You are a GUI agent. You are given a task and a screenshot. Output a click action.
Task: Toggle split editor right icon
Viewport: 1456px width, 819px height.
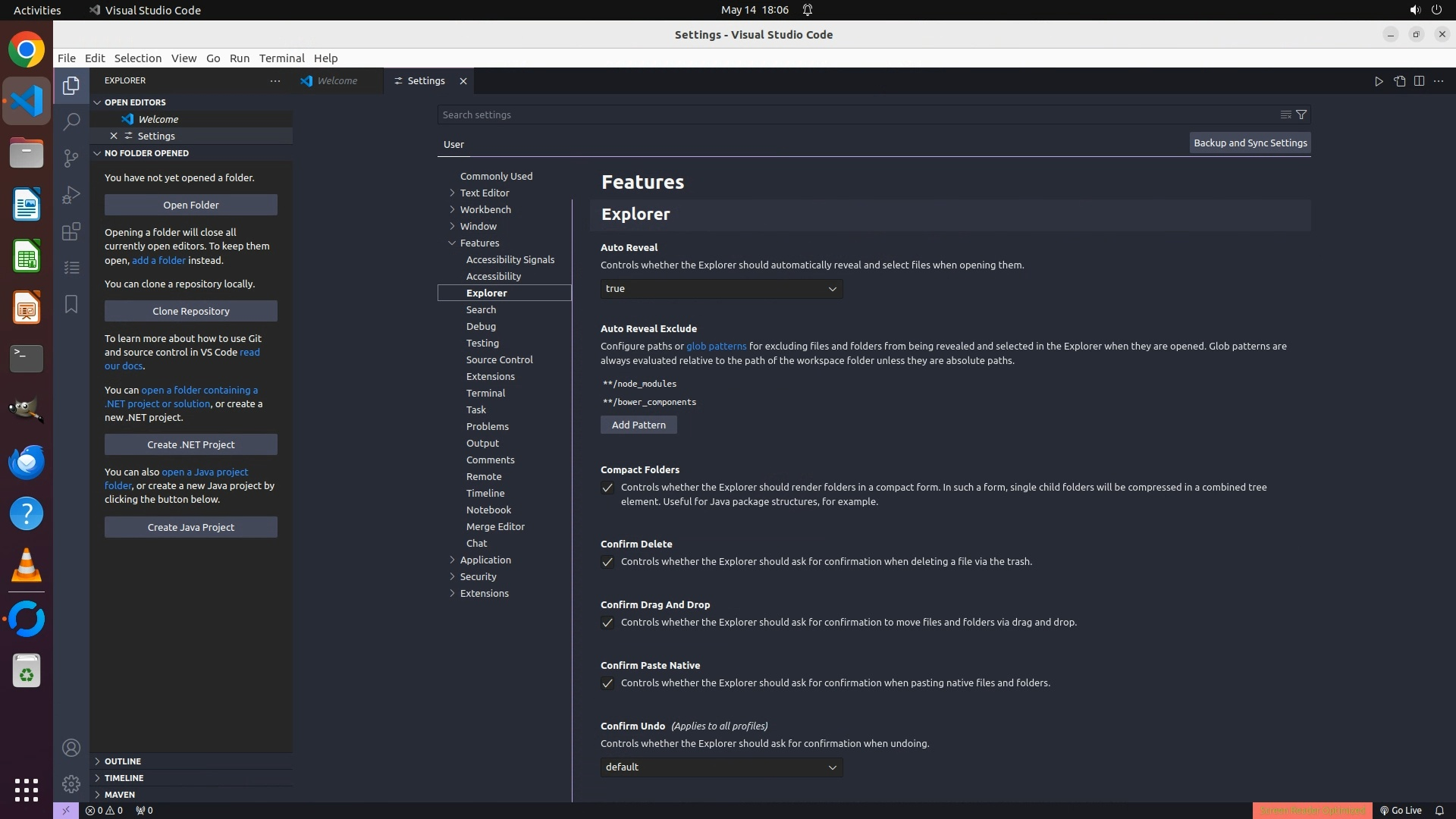coord(1419,81)
